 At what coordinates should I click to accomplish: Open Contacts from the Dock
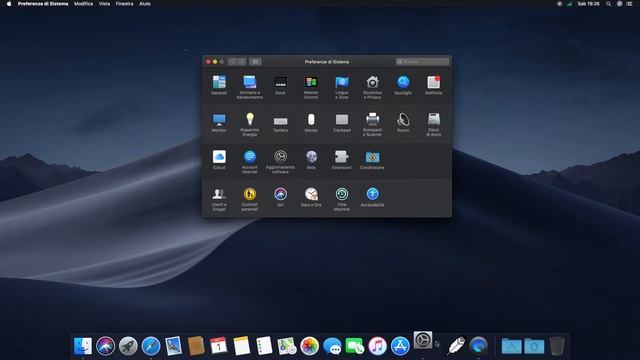click(196, 346)
